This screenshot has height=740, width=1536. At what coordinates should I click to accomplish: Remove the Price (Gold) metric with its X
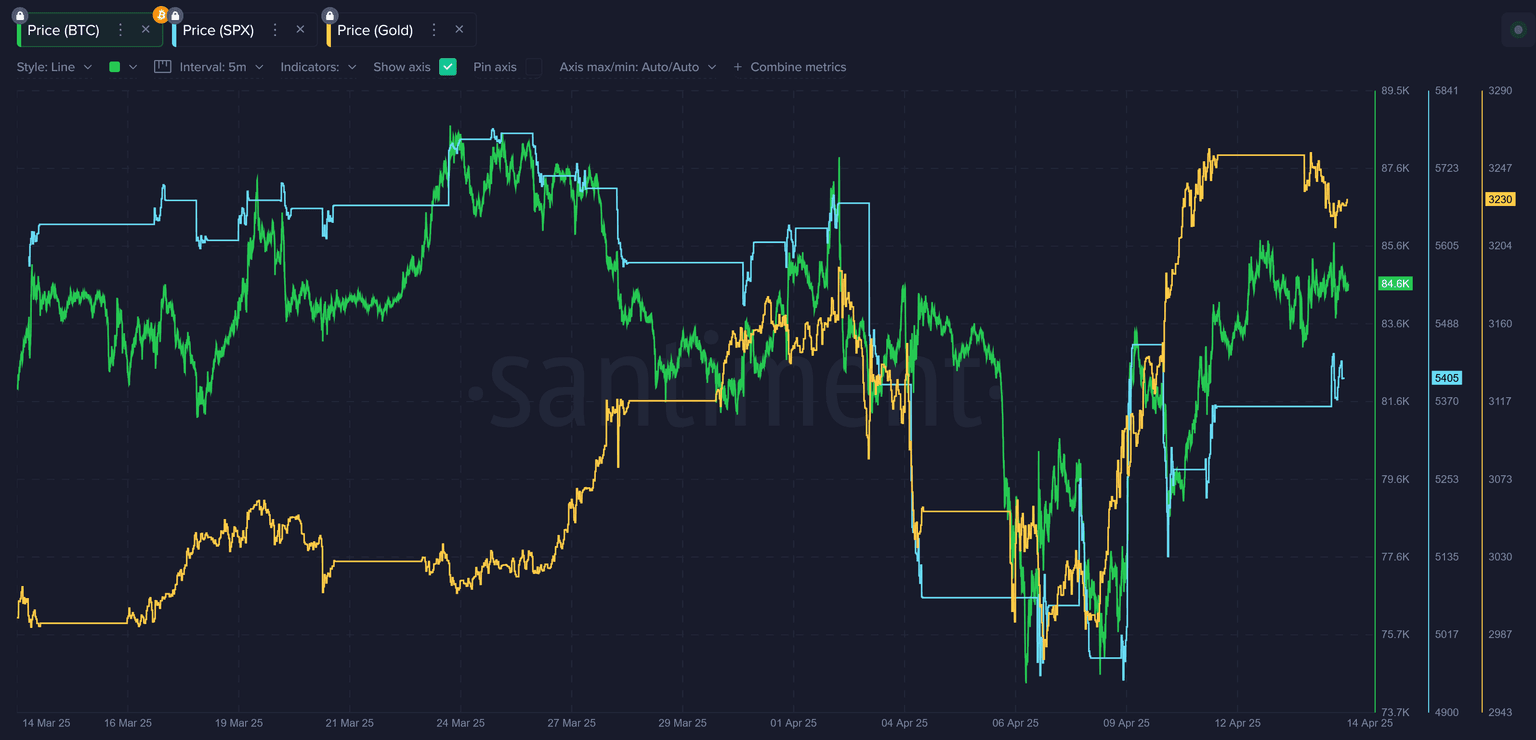point(459,30)
